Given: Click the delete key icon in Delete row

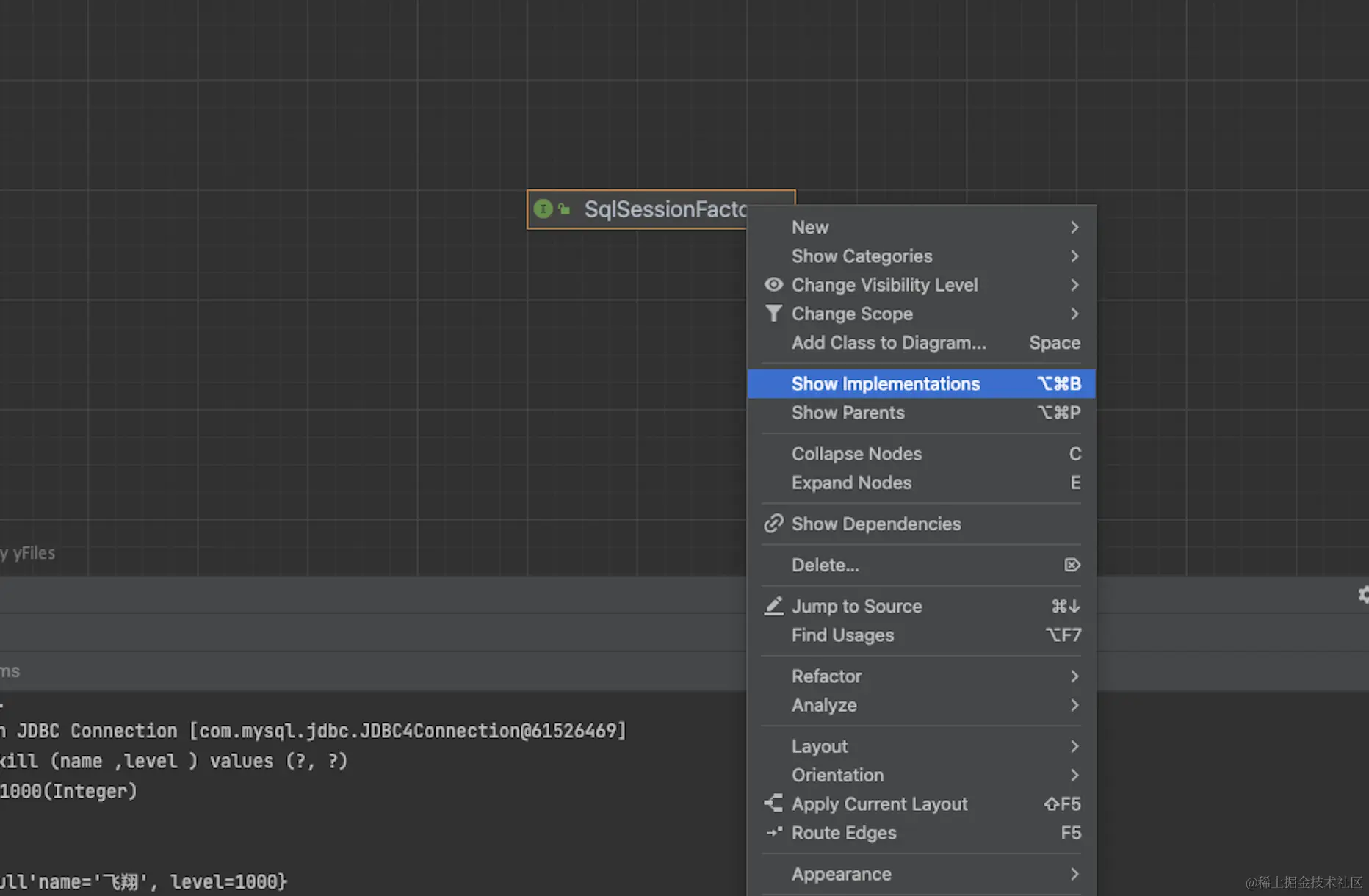Looking at the screenshot, I should coord(1072,565).
